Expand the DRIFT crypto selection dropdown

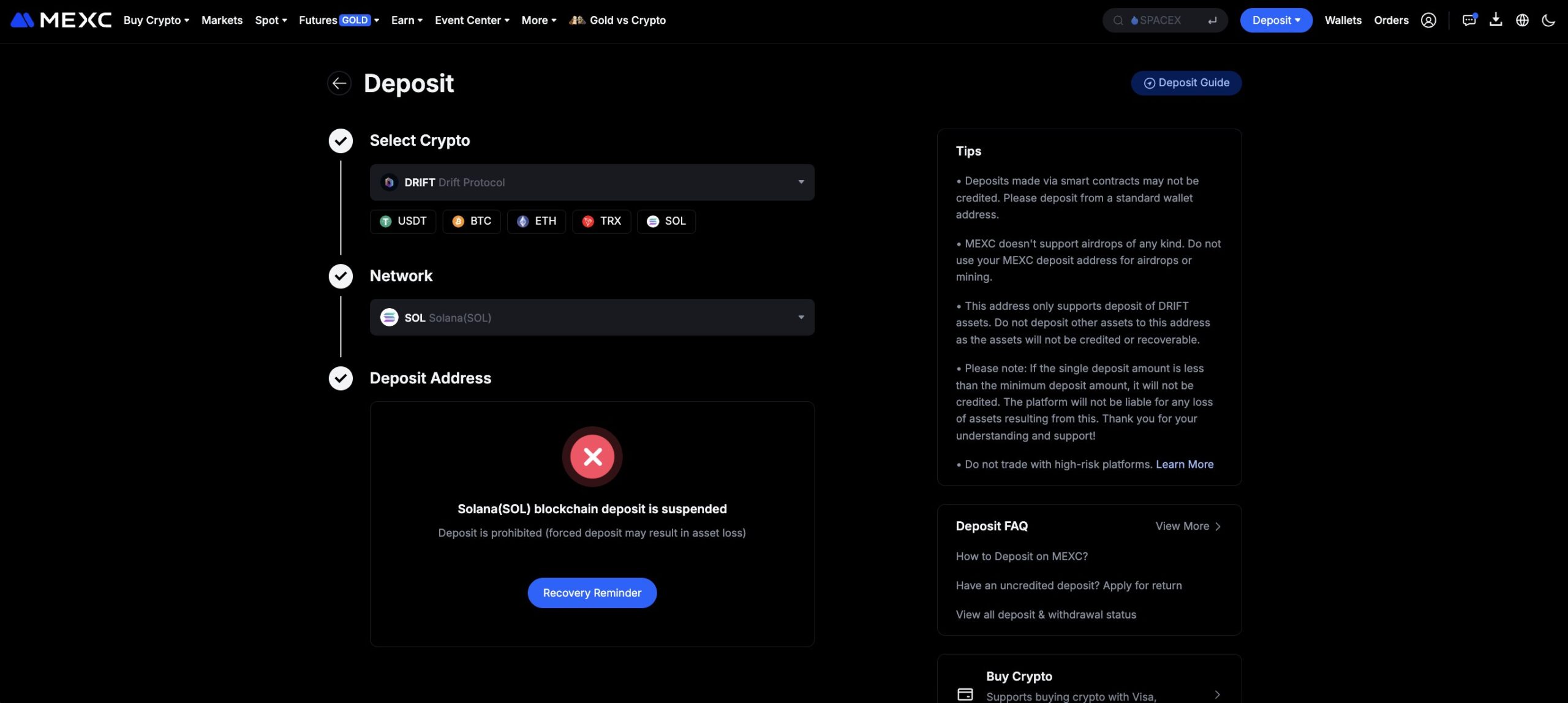click(592, 182)
